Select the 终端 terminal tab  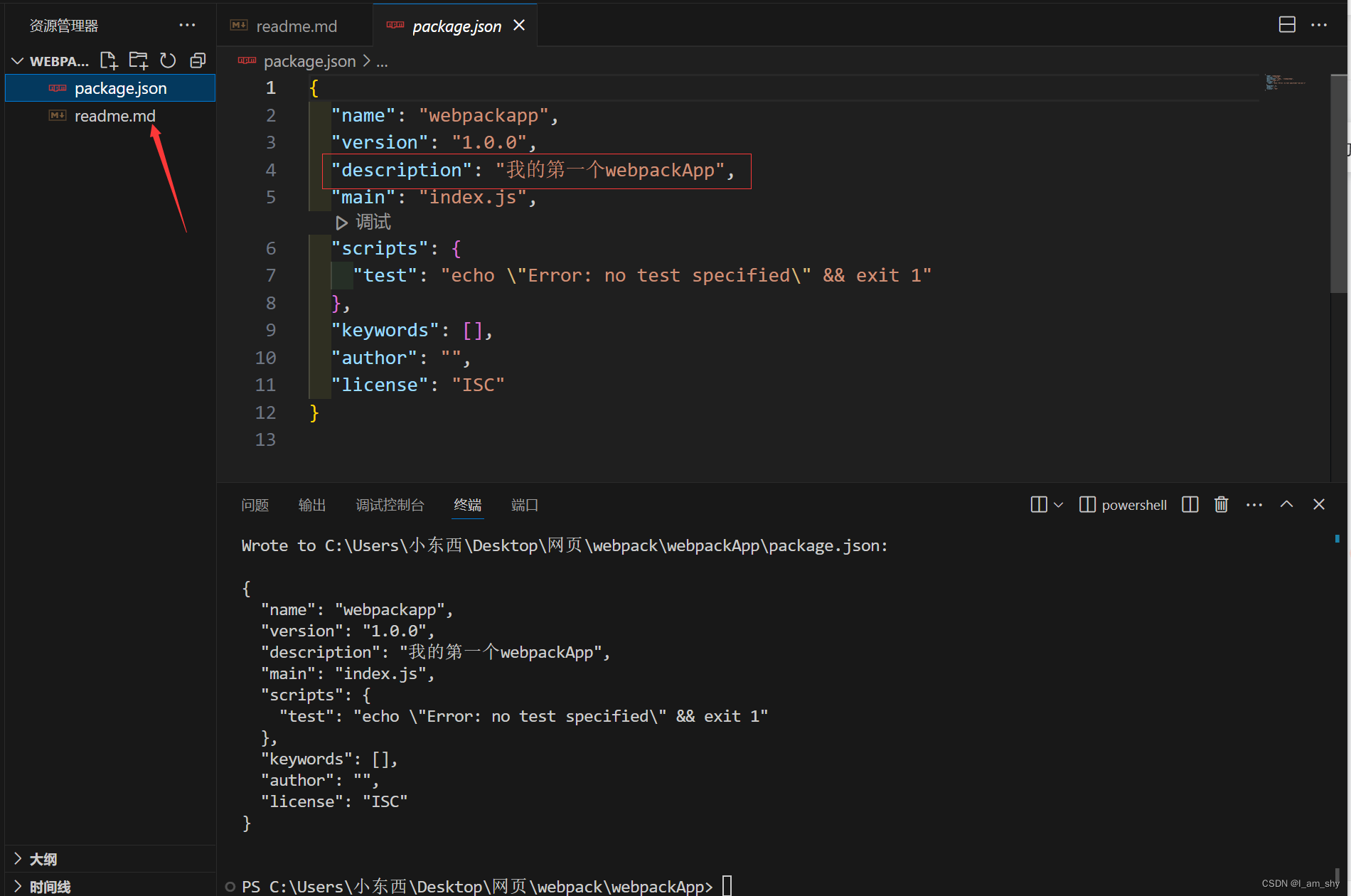point(468,505)
